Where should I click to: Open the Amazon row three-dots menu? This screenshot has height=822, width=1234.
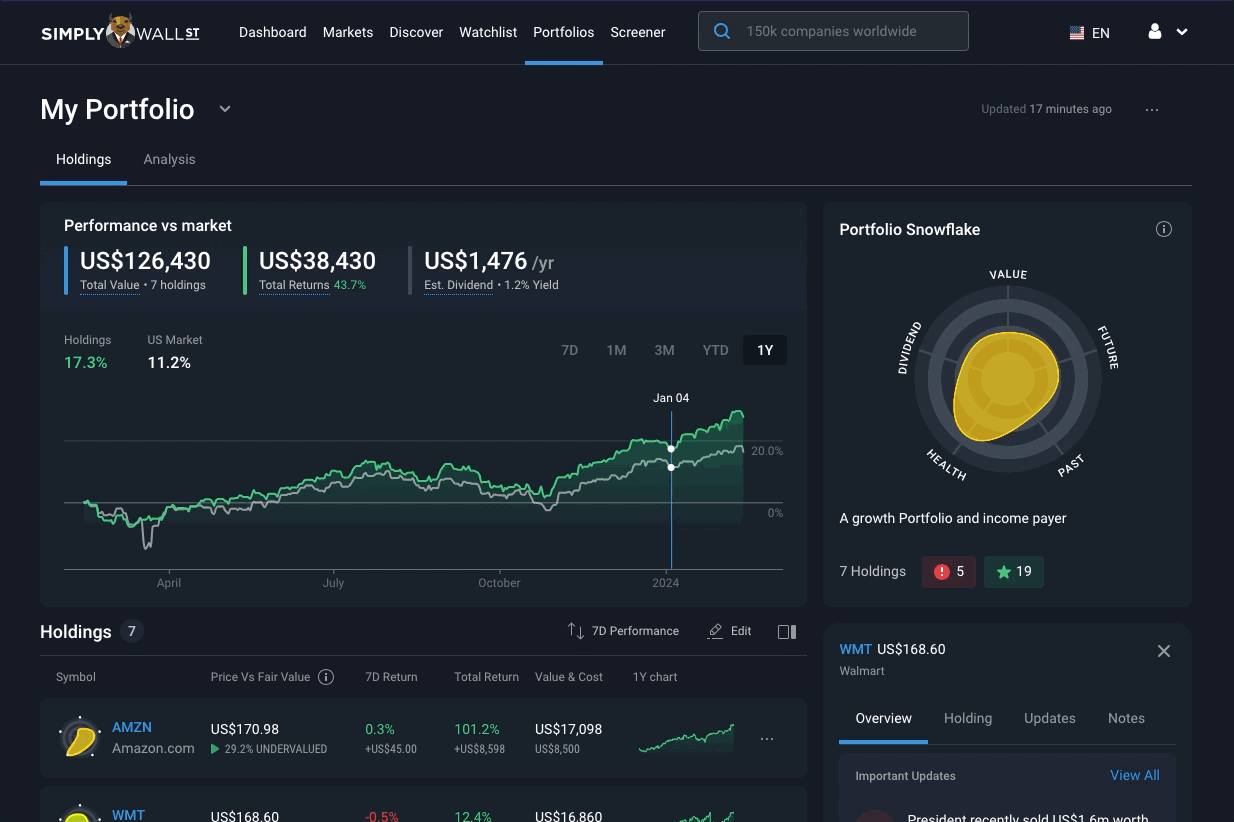(x=767, y=739)
